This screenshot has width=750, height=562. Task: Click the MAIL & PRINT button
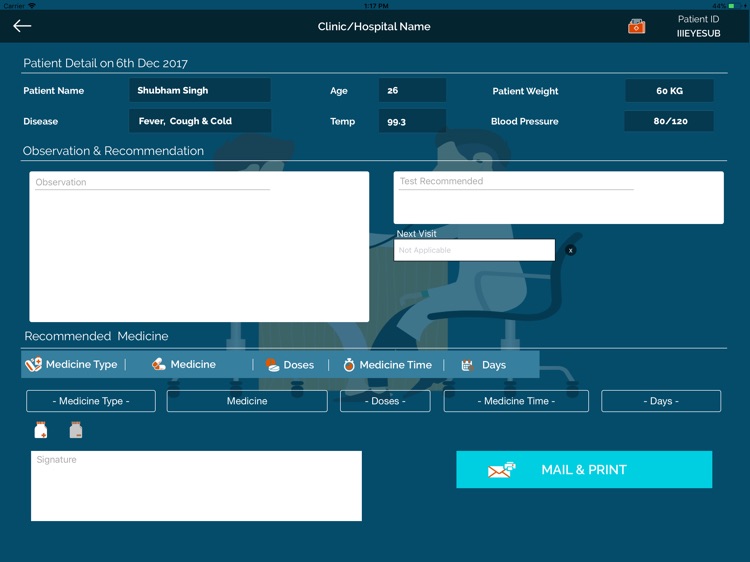584,470
